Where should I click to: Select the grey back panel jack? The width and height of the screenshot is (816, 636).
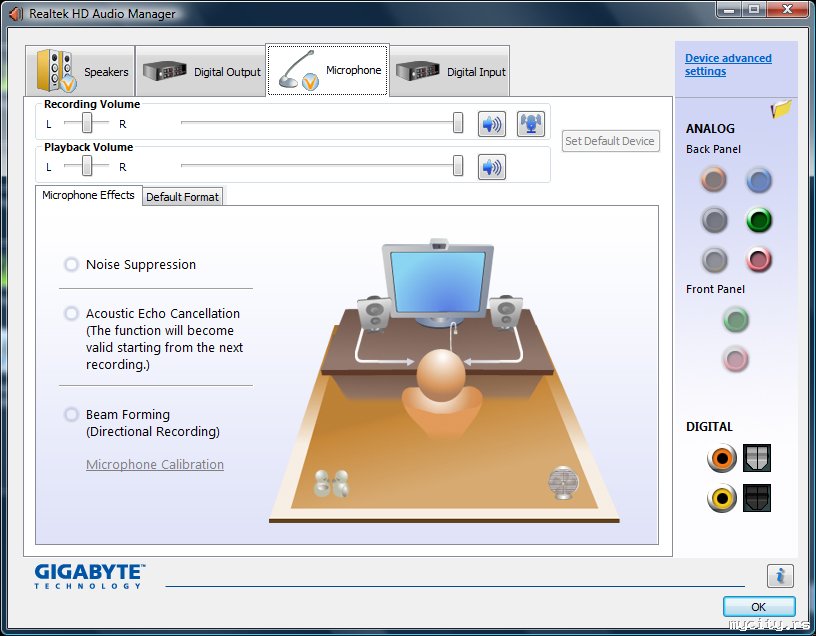tap(714, 259)
